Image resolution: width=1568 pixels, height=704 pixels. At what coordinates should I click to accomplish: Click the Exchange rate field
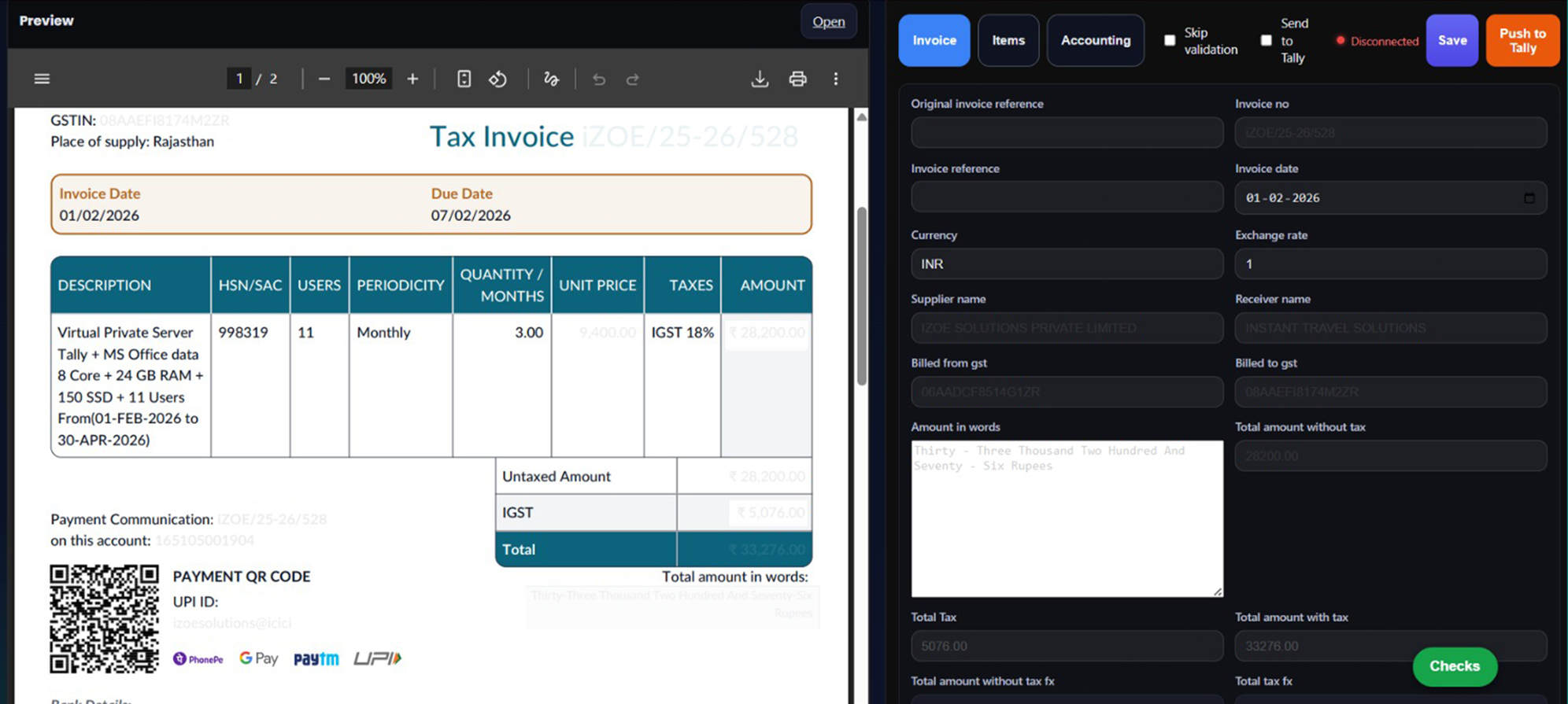[x=1390, y=264]
